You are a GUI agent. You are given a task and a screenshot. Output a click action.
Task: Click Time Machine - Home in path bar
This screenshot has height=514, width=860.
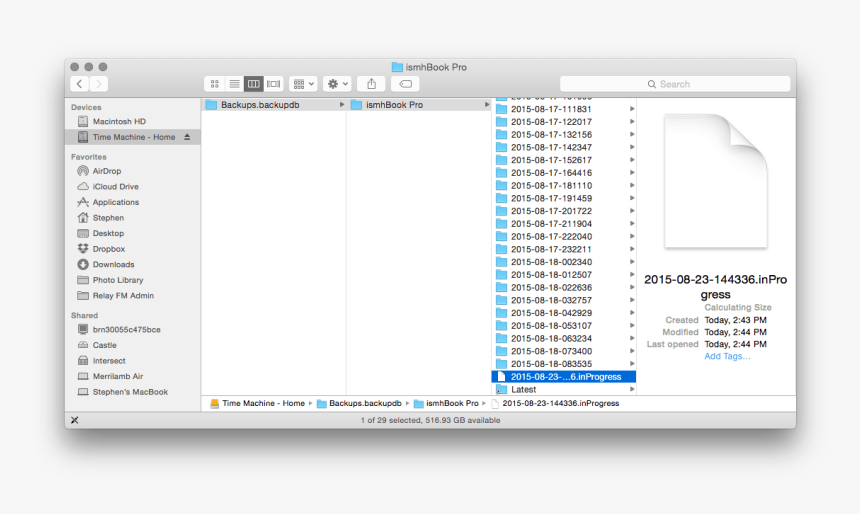point(257,403)
